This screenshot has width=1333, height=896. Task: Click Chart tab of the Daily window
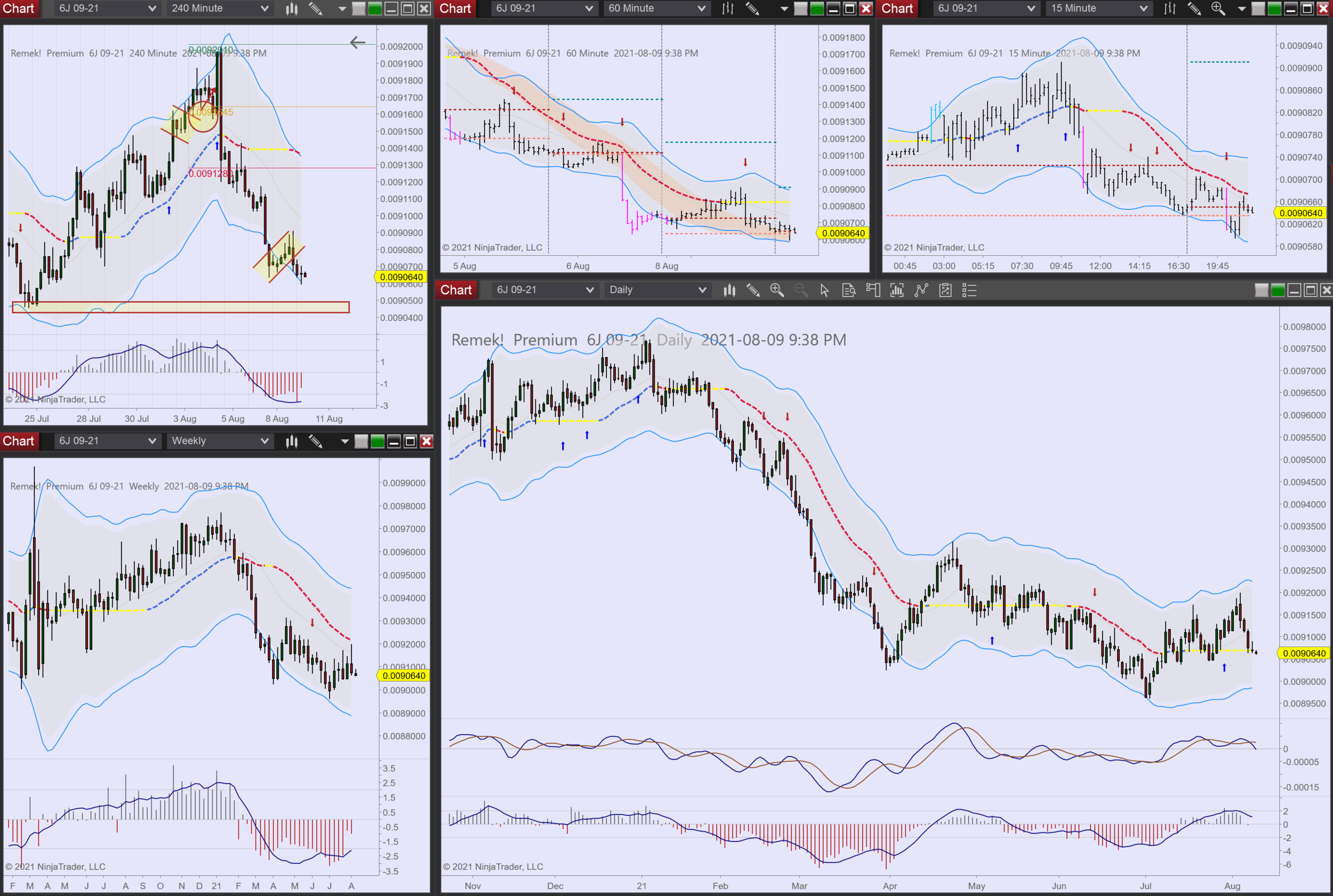coord(455,290)
